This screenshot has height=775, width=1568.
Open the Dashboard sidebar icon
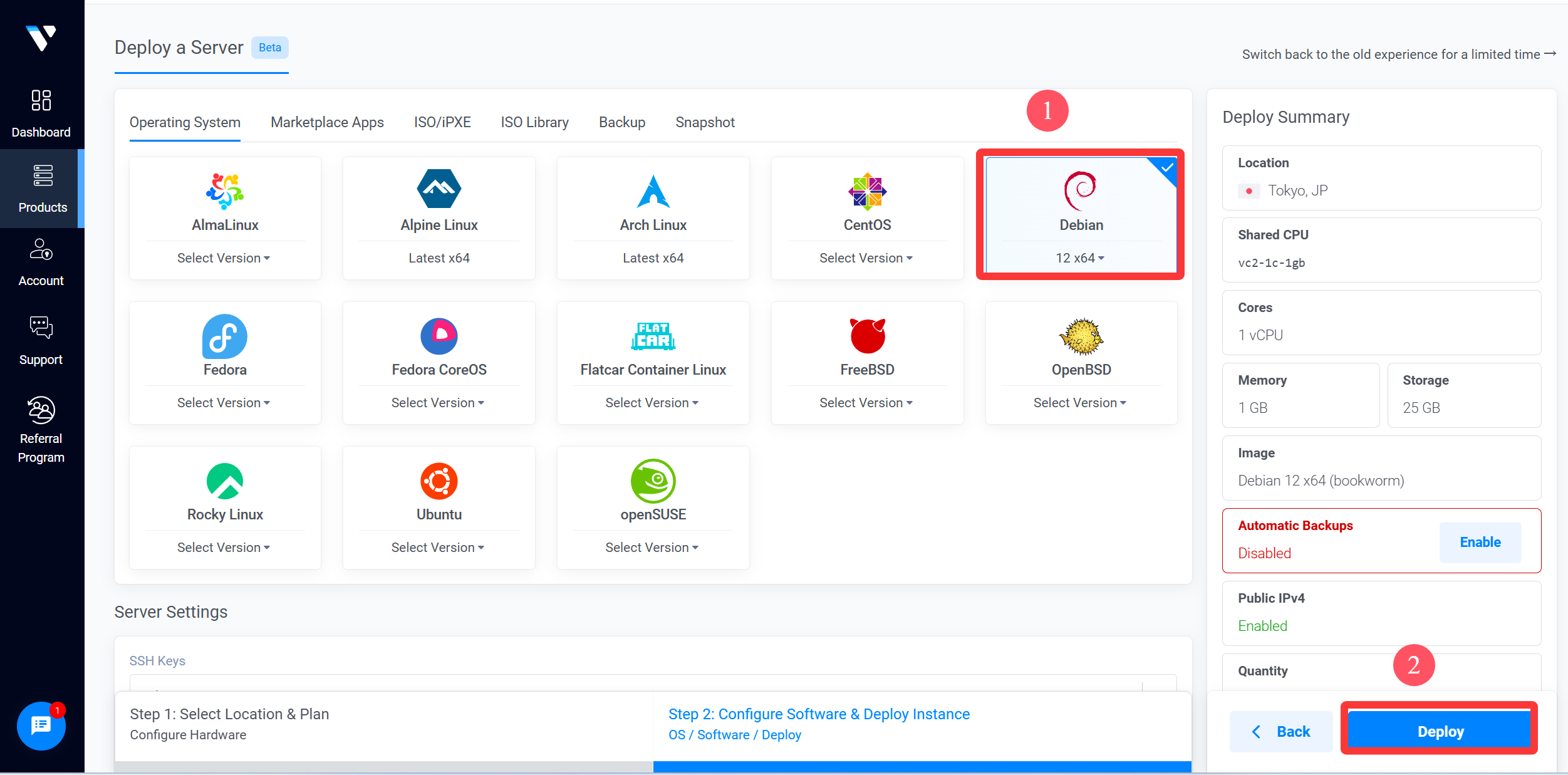point(41,100)
